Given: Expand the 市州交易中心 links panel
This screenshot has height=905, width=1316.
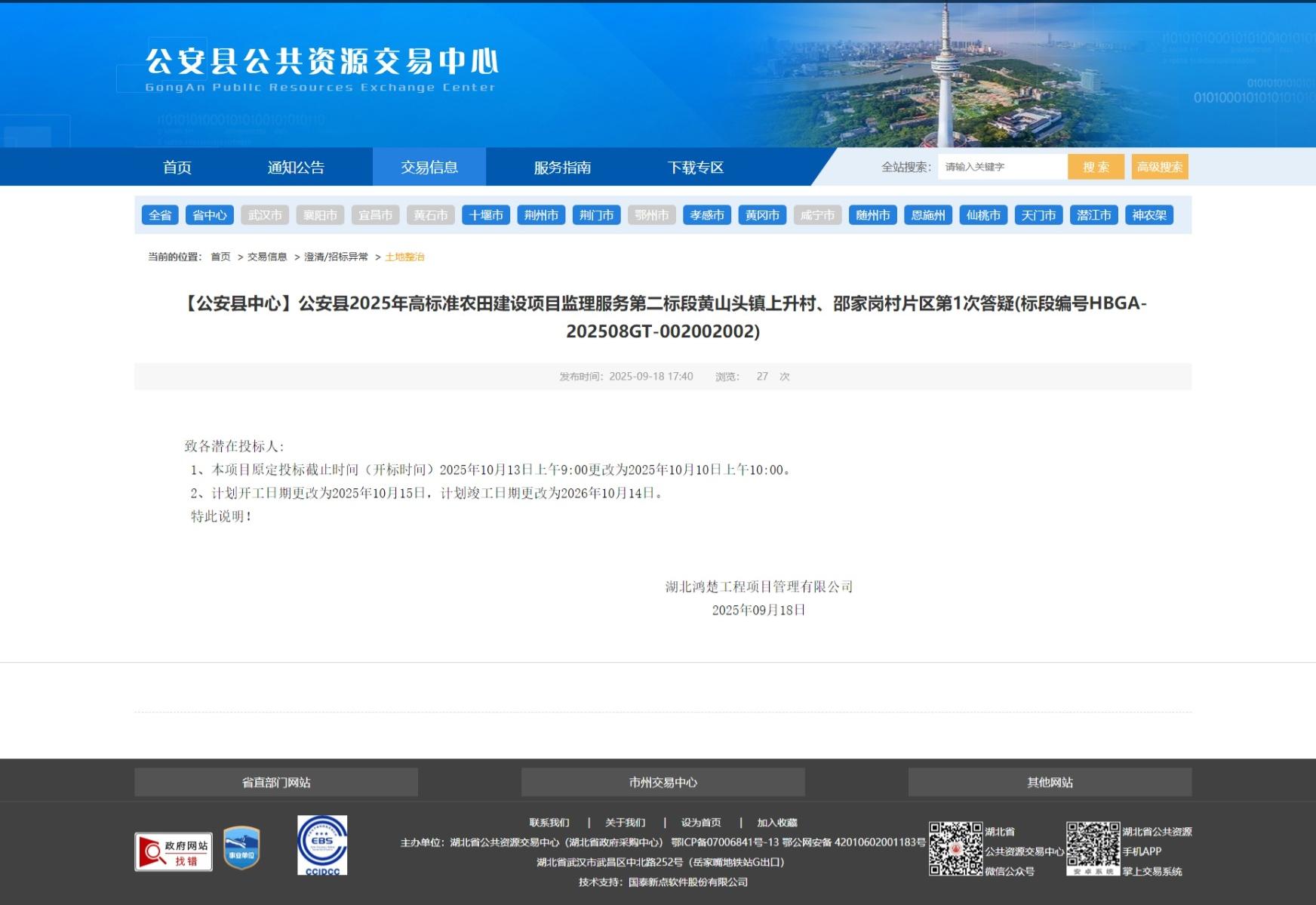Looking at the screenshot, I should point(663,783).
